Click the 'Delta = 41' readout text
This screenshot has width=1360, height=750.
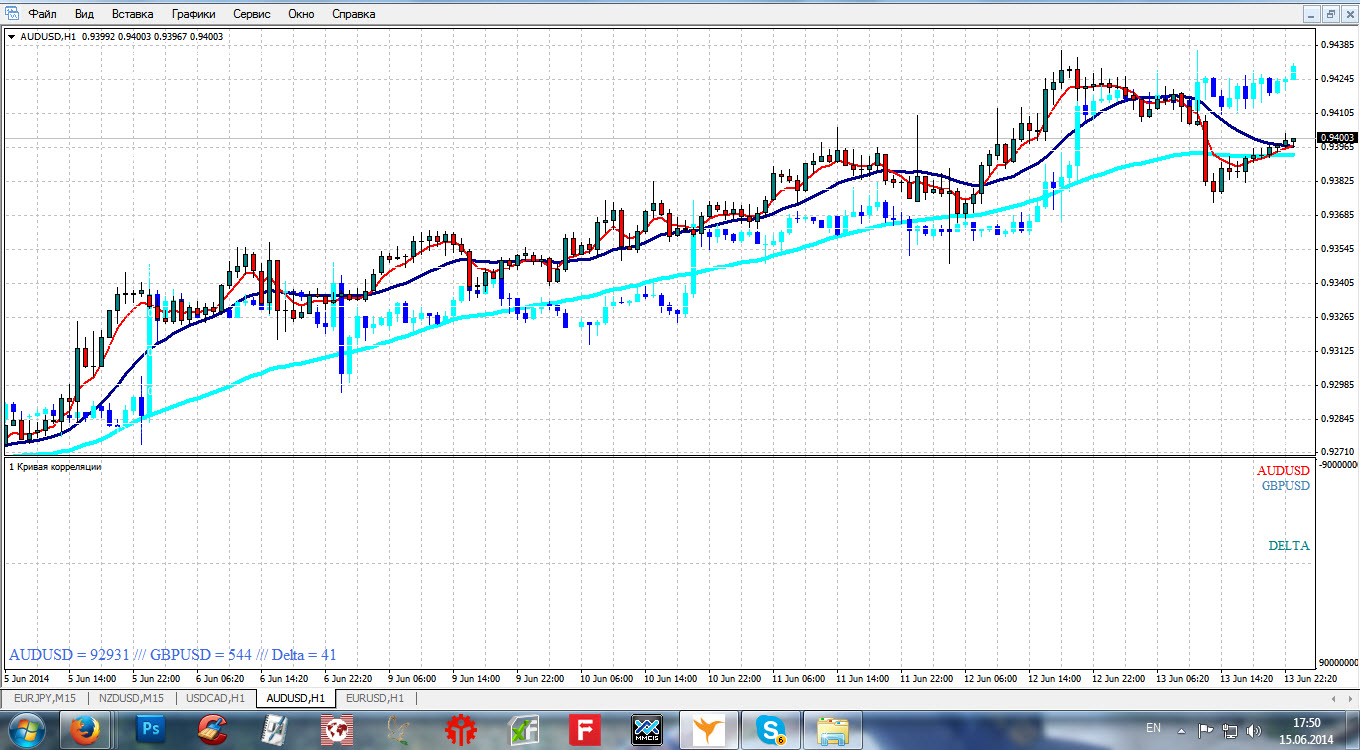(304, 655)
